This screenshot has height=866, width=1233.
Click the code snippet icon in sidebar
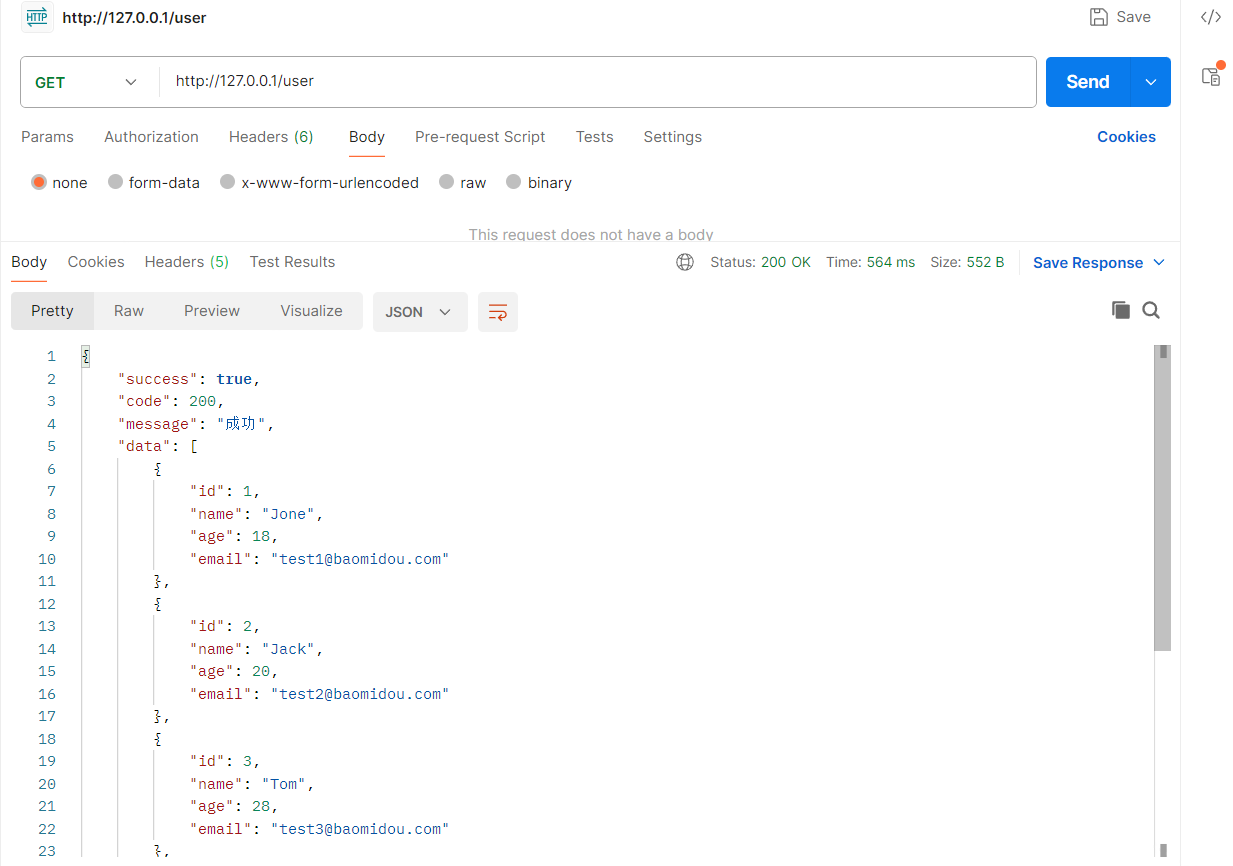[x=1210, y=17]
